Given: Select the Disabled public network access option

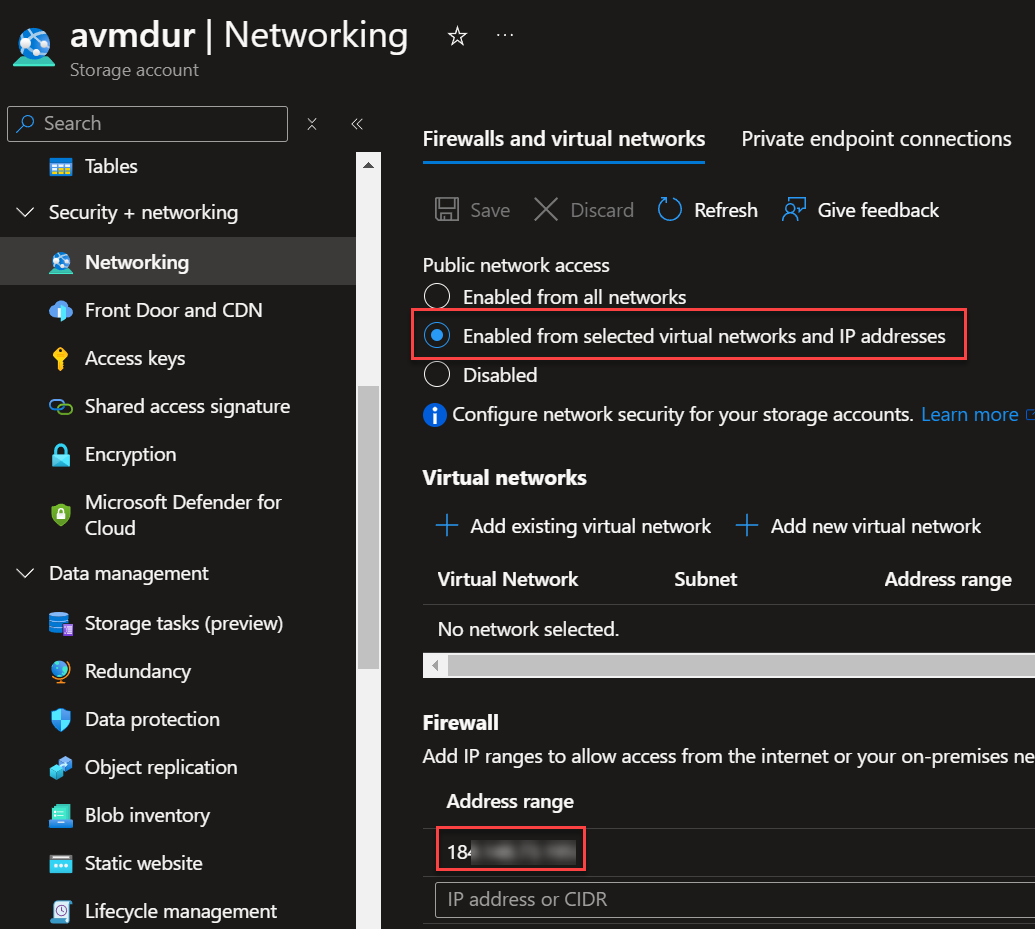Looking at the screenshot, I should (x=437, y=375).
